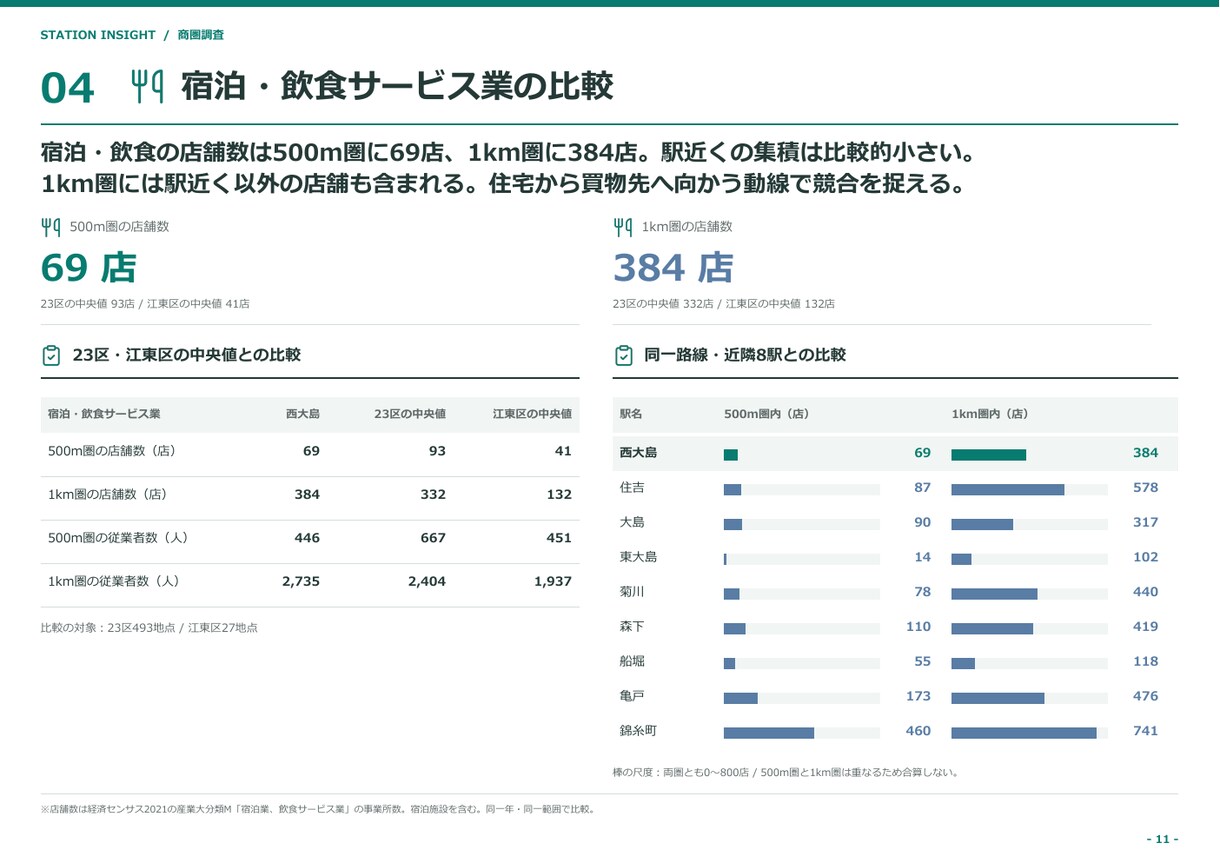Click the 森下 station row label
1220x863 pixels.
point(632,627)
